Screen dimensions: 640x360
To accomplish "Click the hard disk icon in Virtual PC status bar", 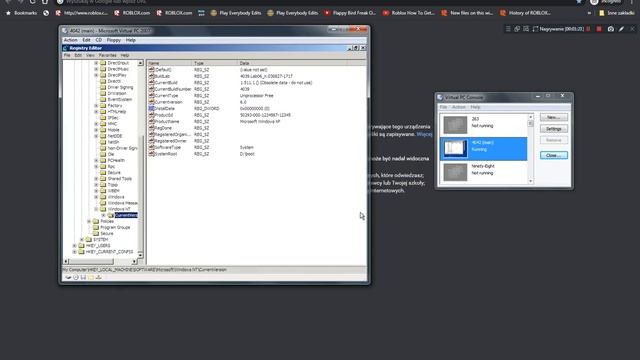I will pos(68,278).
